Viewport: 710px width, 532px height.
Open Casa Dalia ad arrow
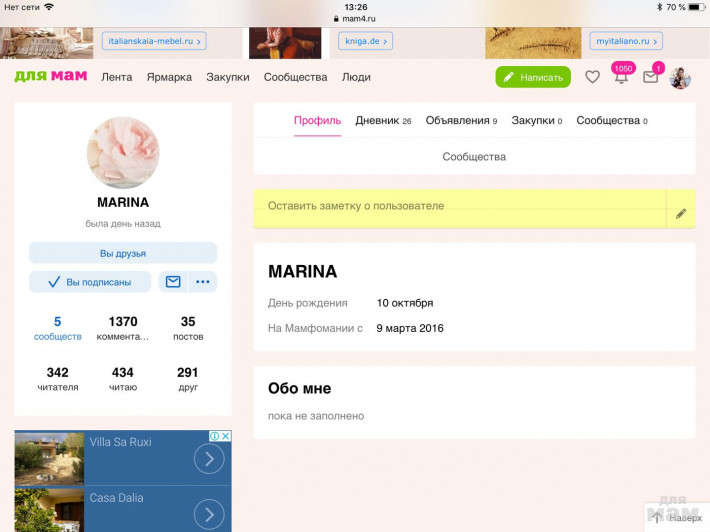(208, 514)
